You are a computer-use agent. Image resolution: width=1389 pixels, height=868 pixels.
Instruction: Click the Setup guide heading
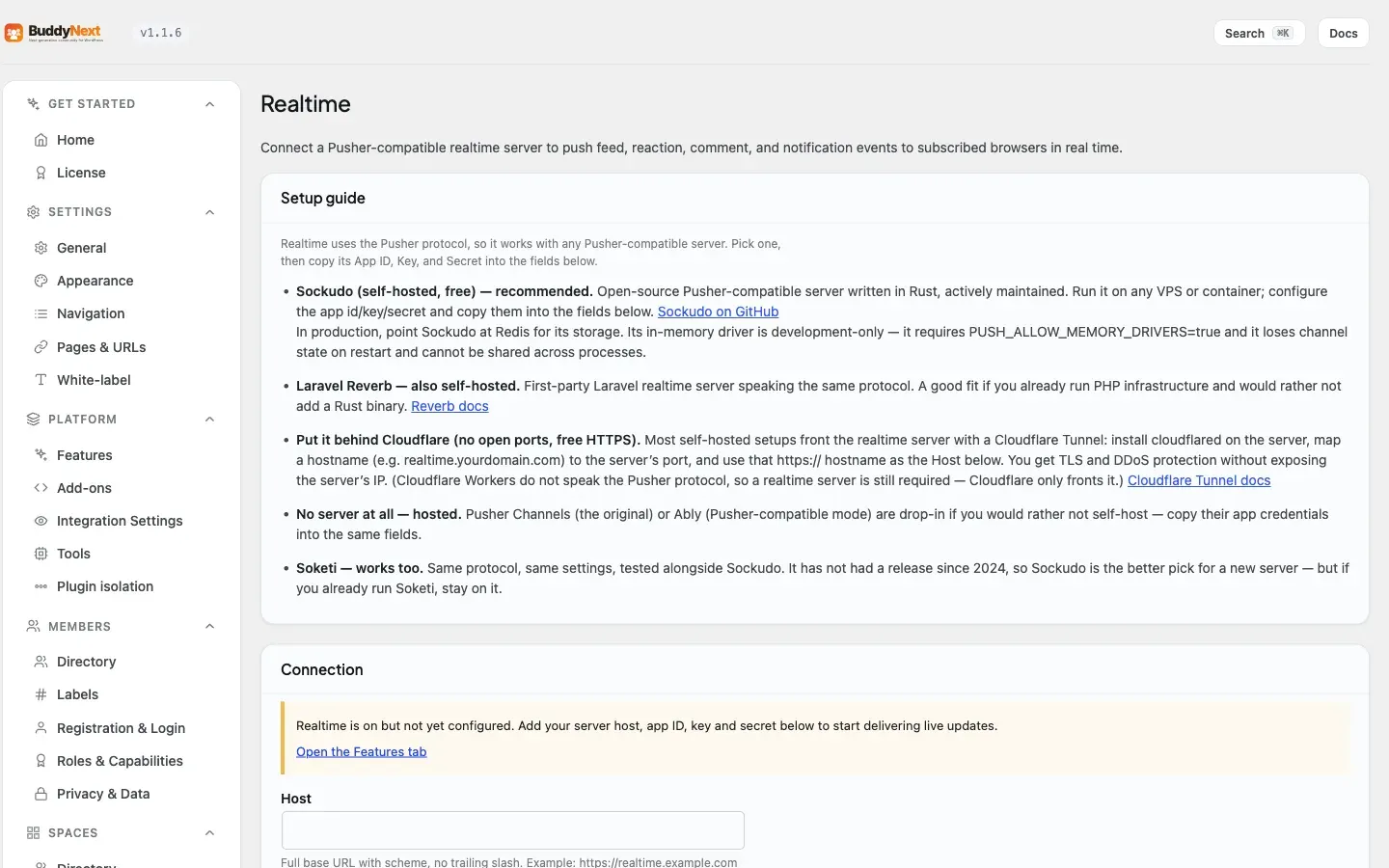[x=323, y=198]
